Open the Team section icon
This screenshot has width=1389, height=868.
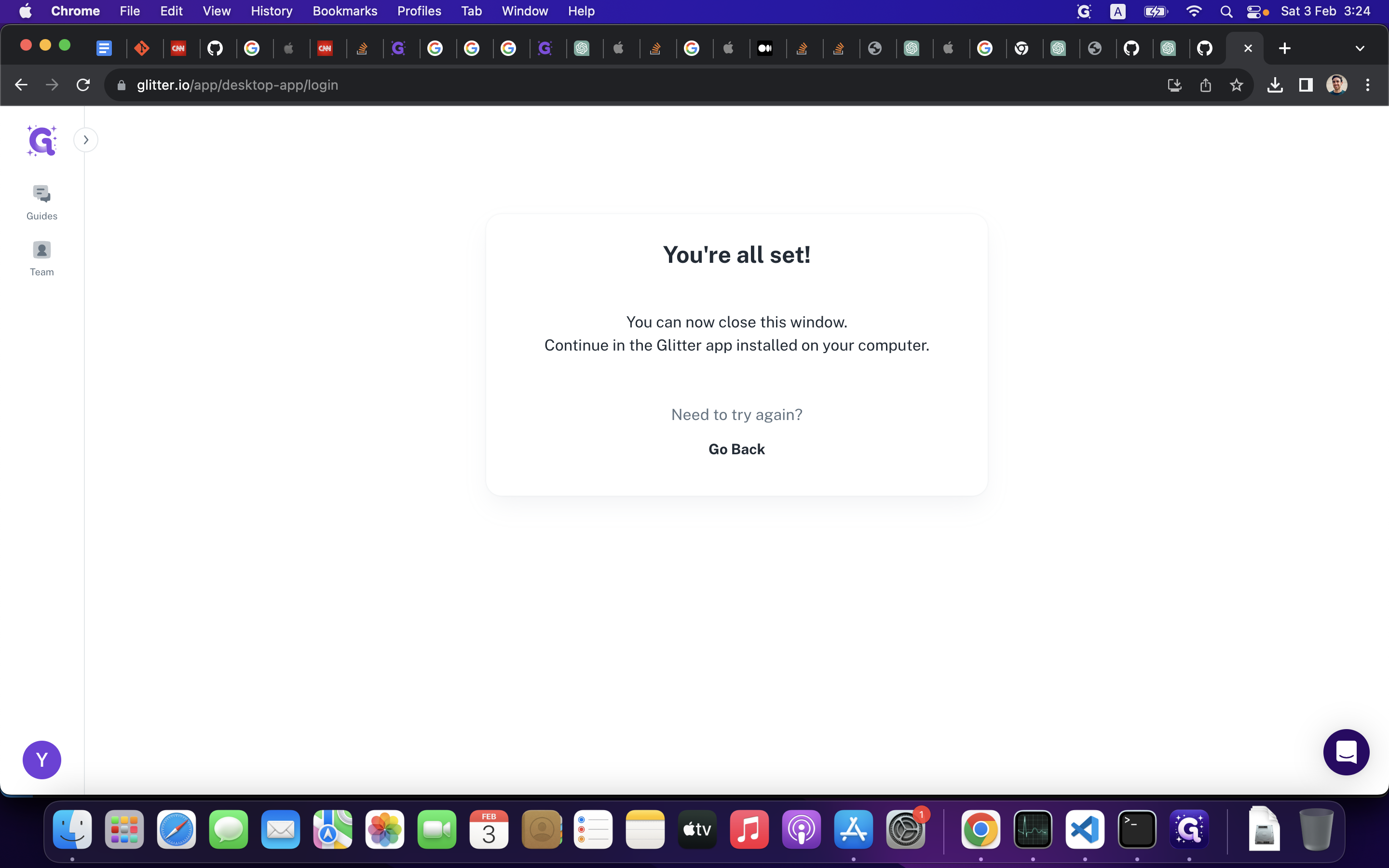pos(42,250)
